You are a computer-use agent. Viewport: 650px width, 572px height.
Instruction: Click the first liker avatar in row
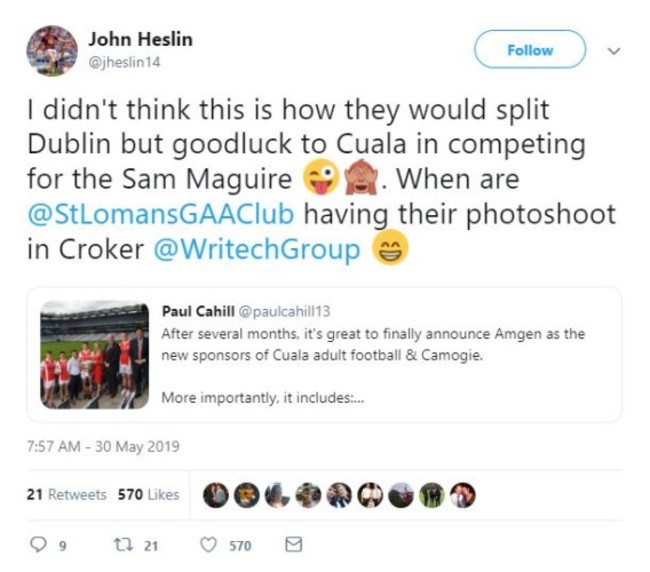[x=215, y=495]
